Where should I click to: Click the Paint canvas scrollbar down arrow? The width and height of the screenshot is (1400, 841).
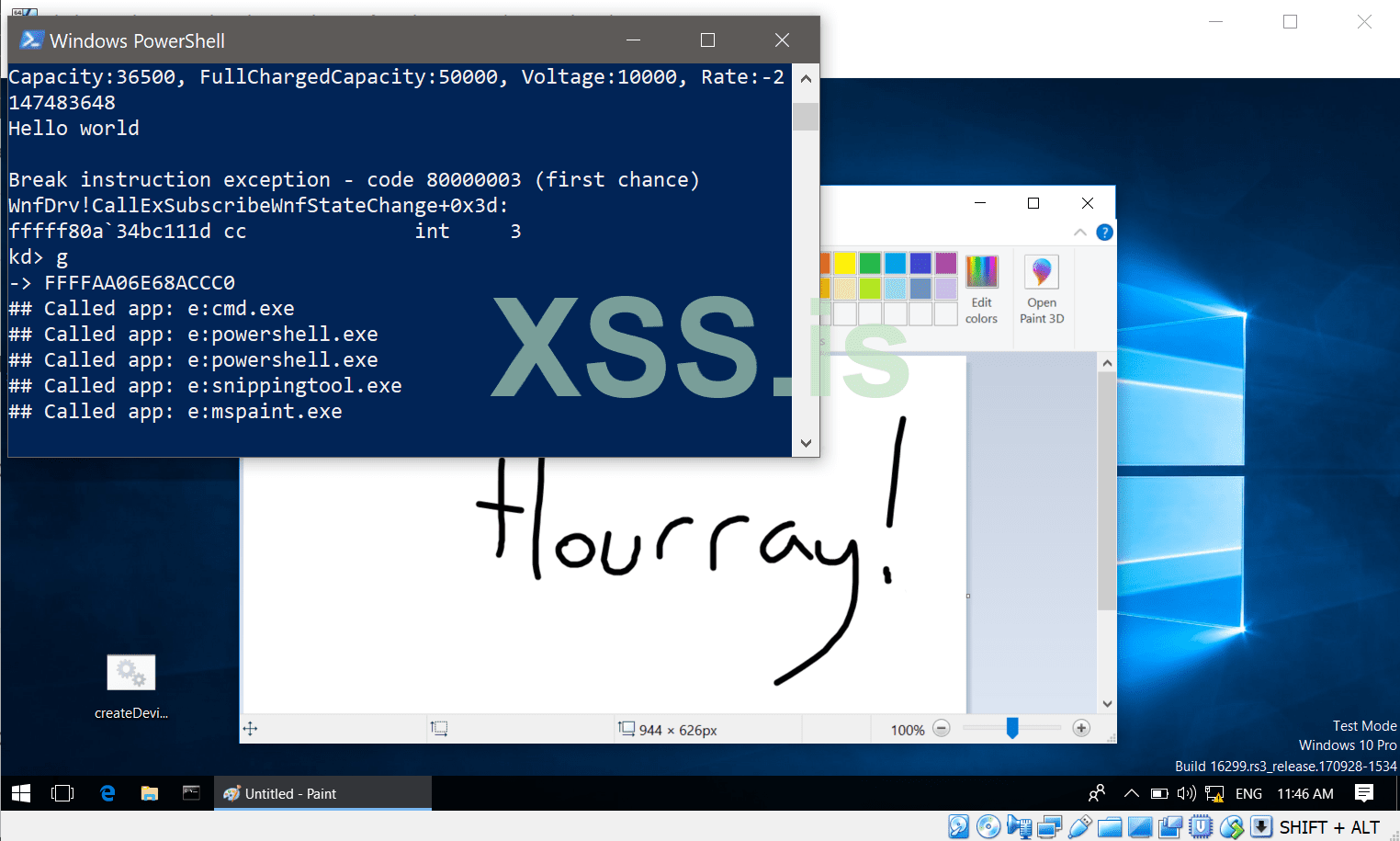[1107, 704]
